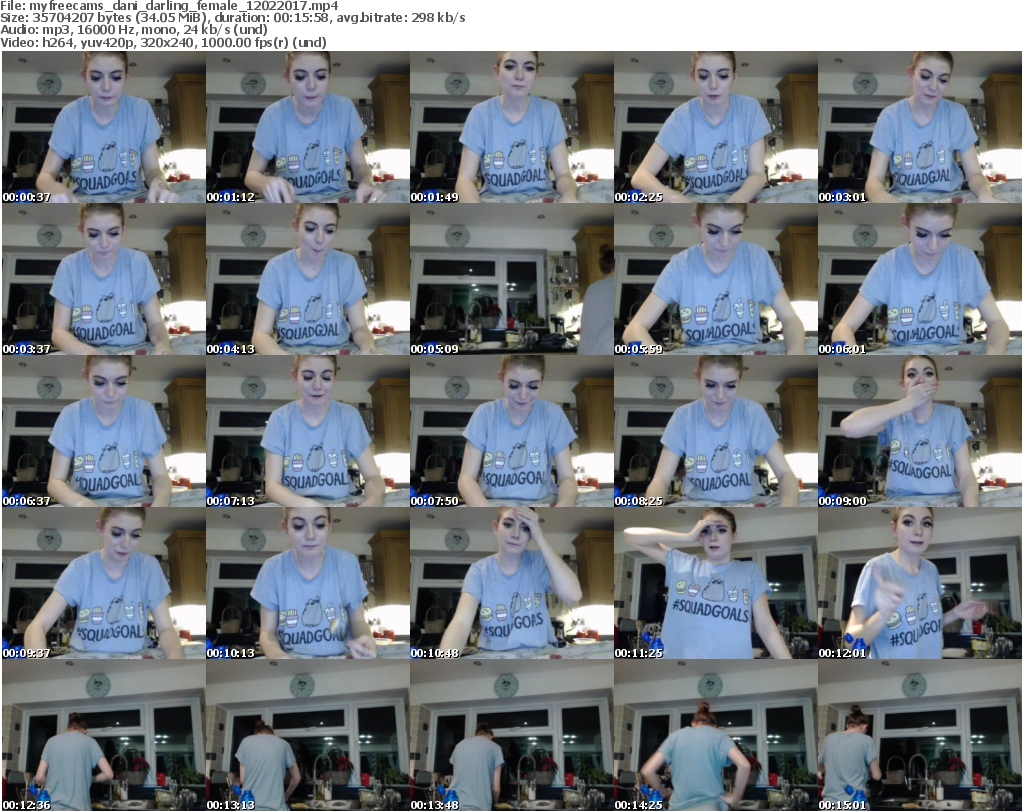Select the thumbnail stamped 00:01:49
Screen dimensions: 1024x811
click(511, 127)
